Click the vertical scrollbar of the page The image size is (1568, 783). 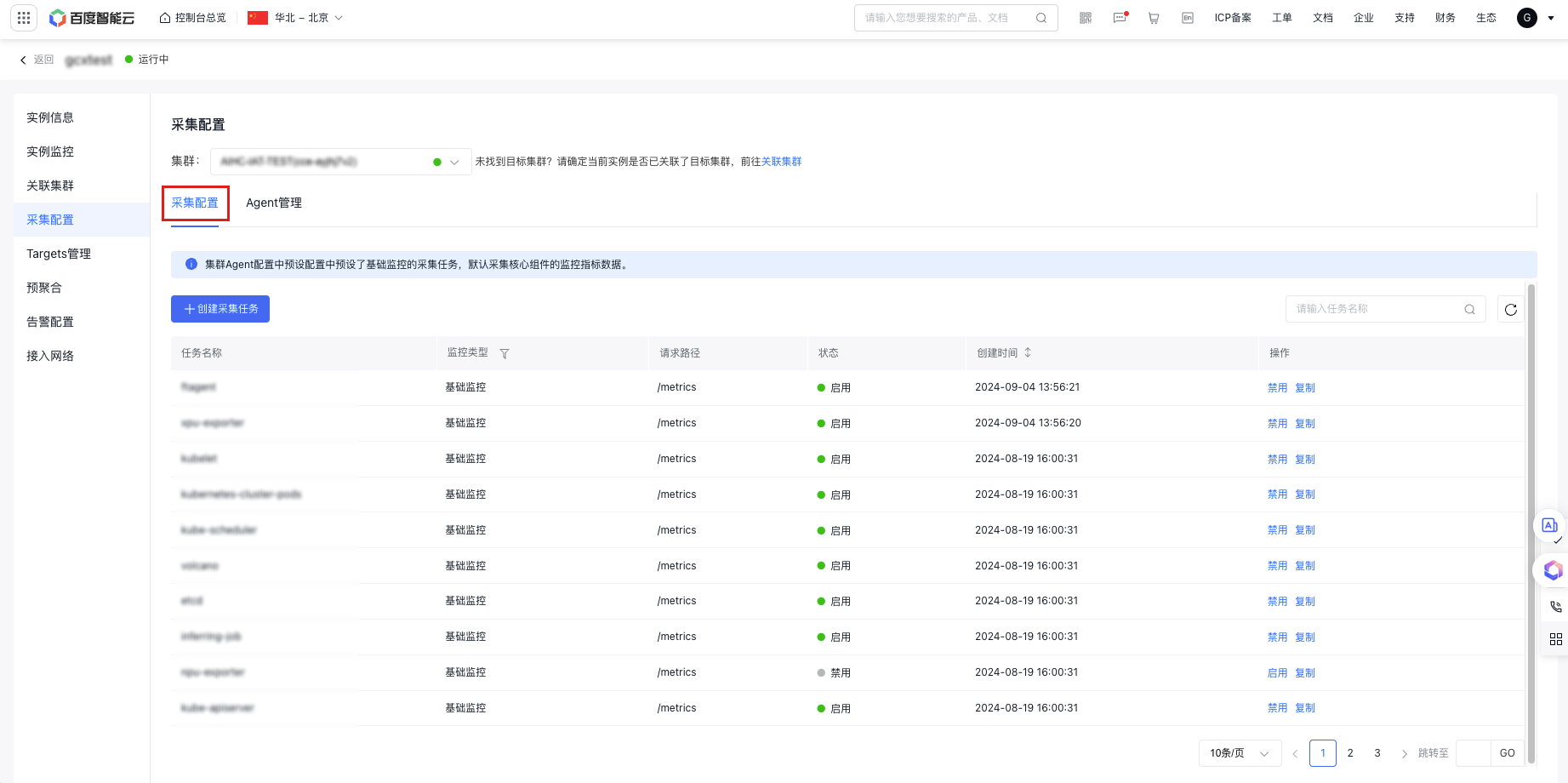pos(1531,523)
